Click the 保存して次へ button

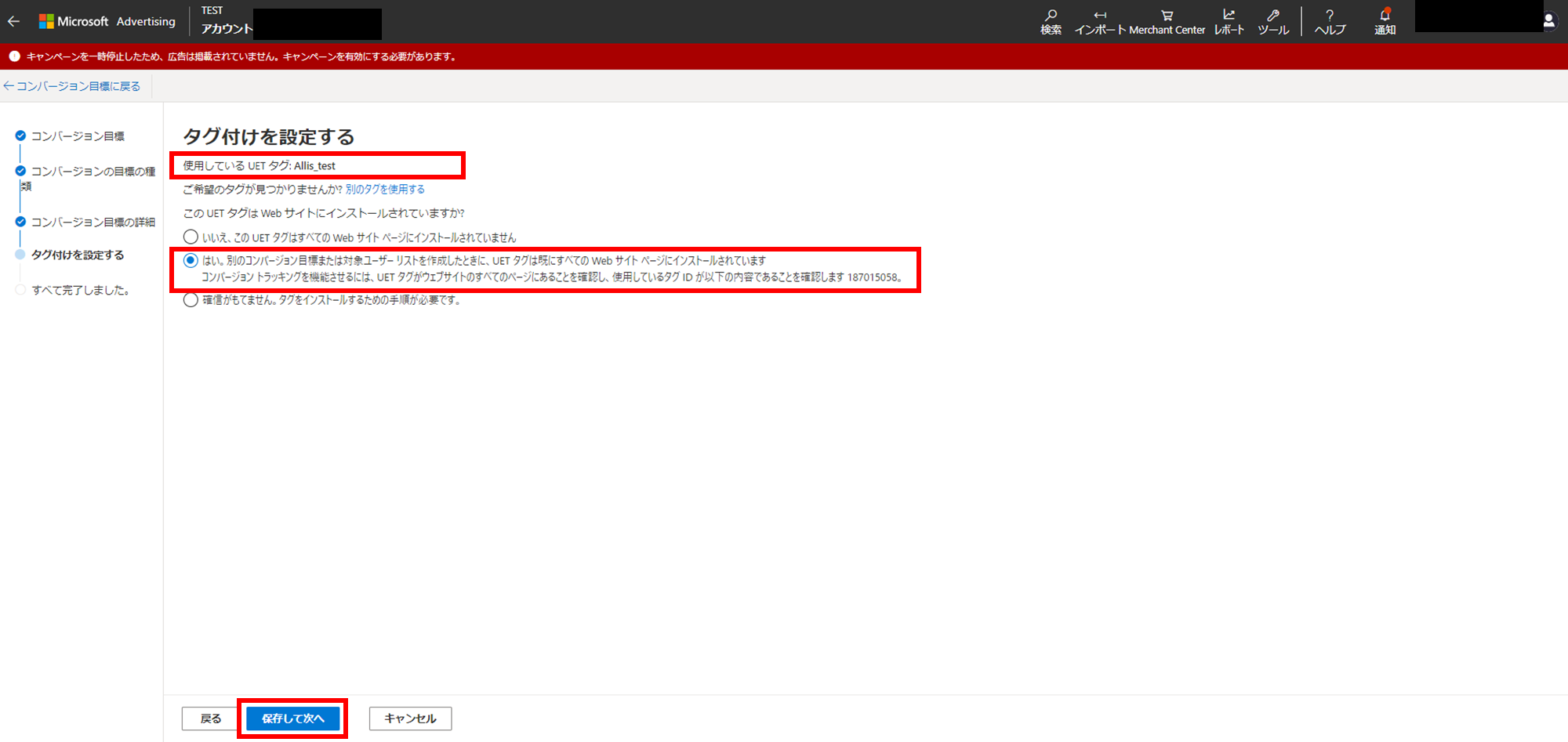pos(292,718)
